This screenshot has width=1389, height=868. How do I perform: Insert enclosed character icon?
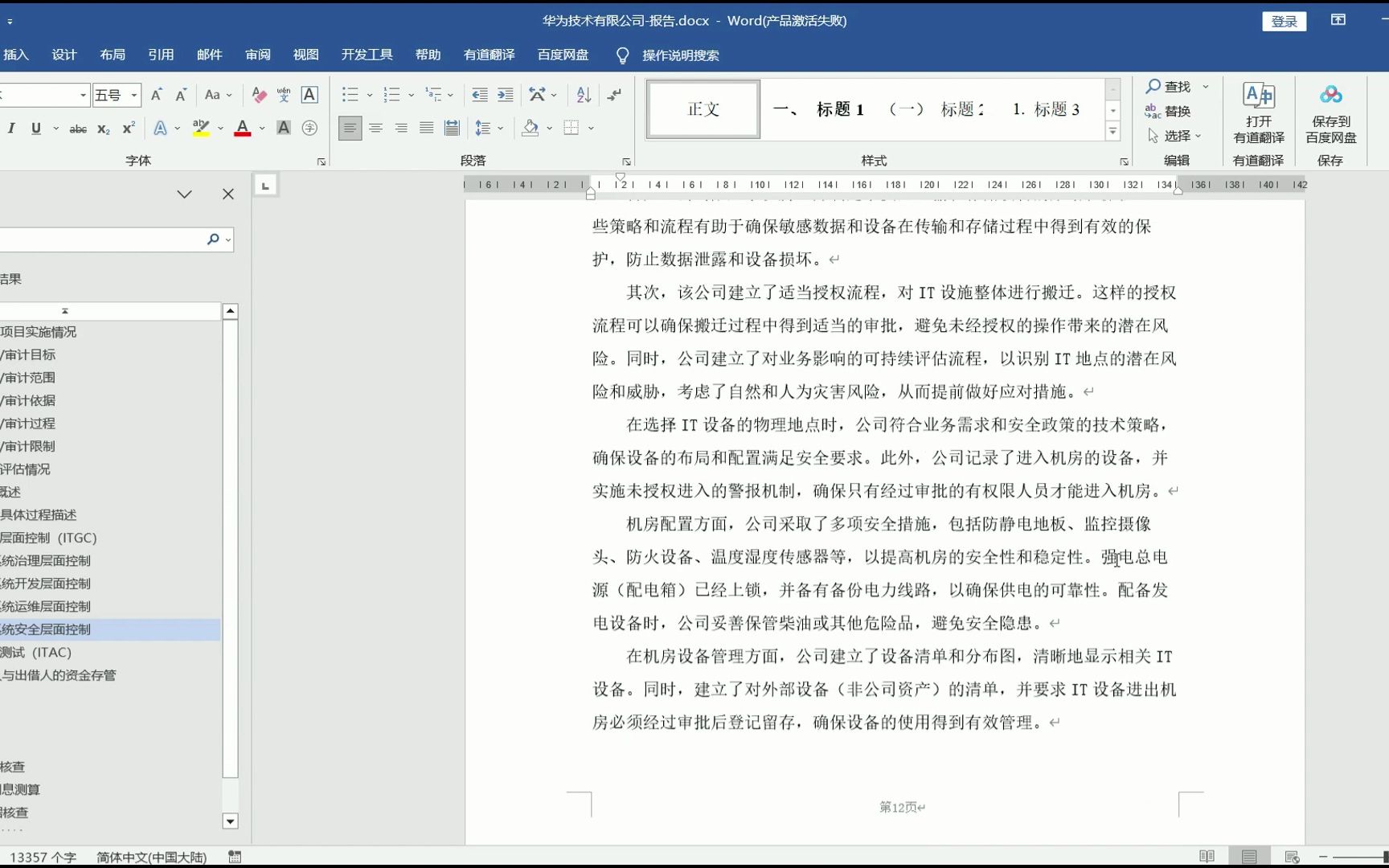[x=309, y=128]
